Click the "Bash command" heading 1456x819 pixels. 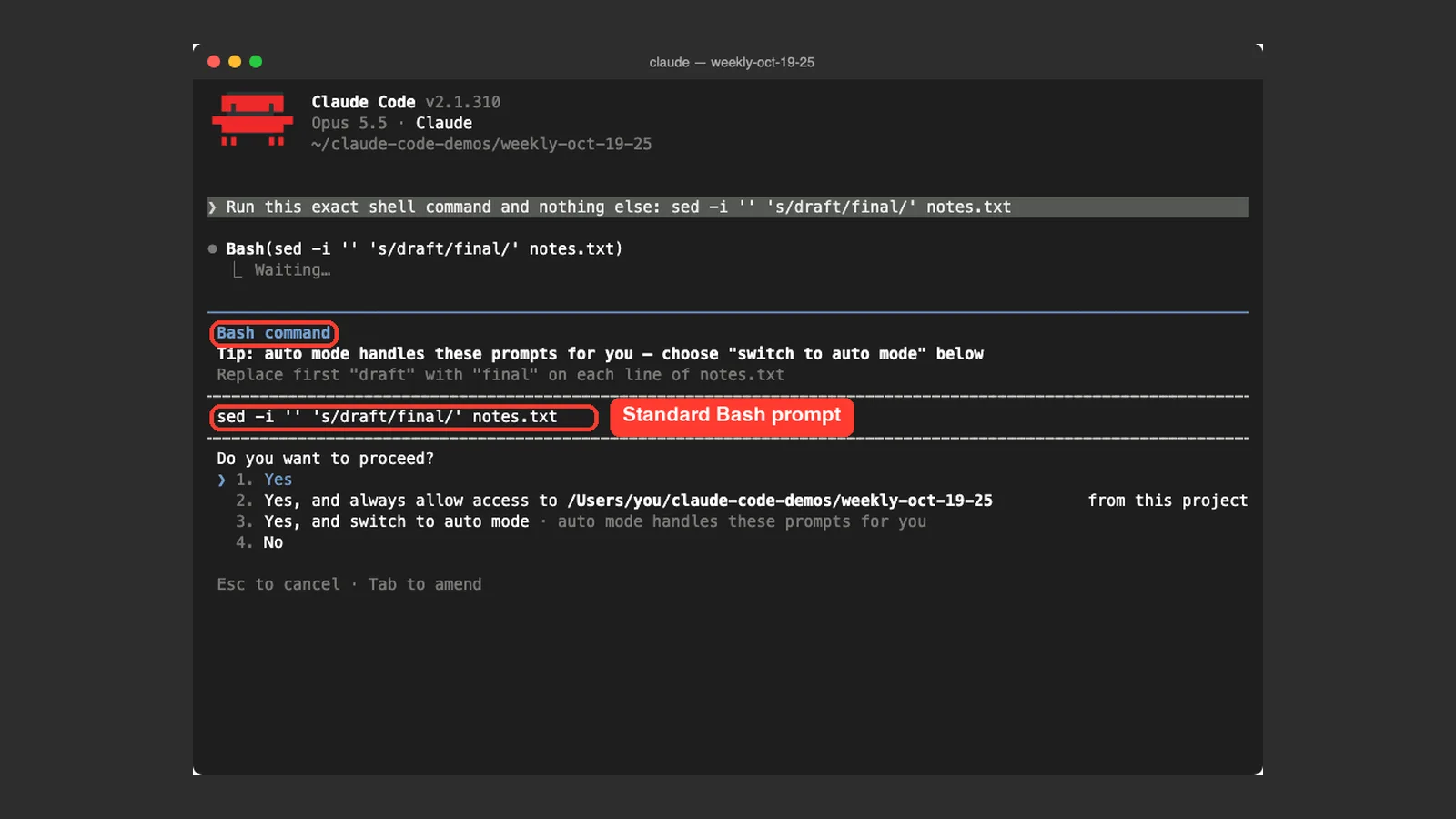(274, 333)
